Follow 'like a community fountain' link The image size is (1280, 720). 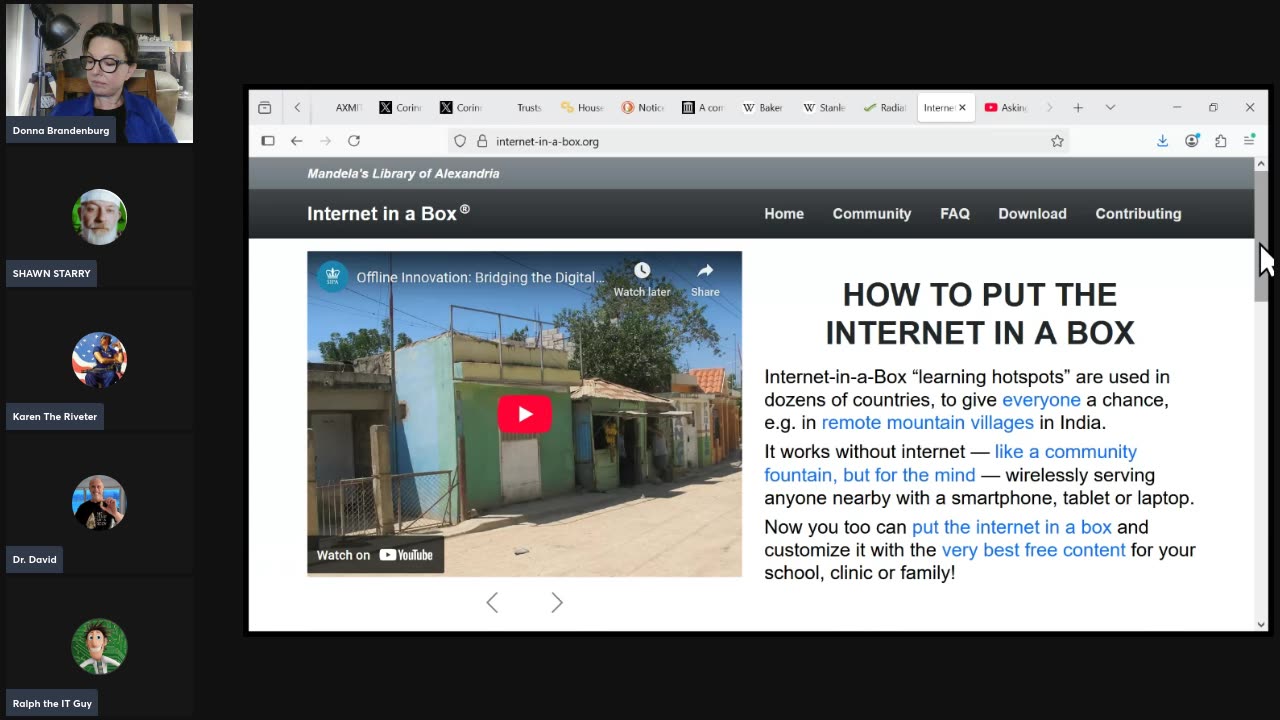[x=950, y=463]
